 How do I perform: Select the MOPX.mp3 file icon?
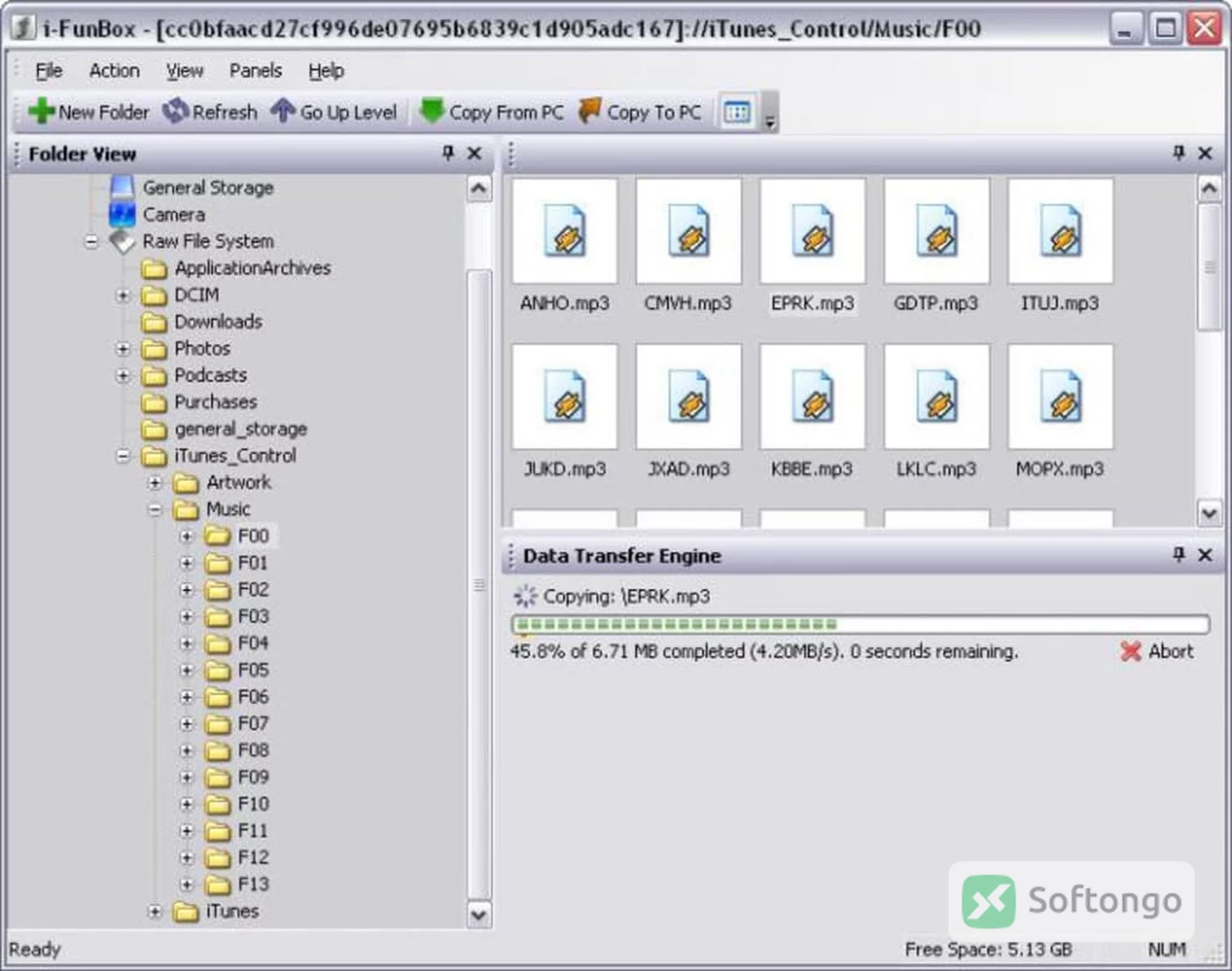1060,397
